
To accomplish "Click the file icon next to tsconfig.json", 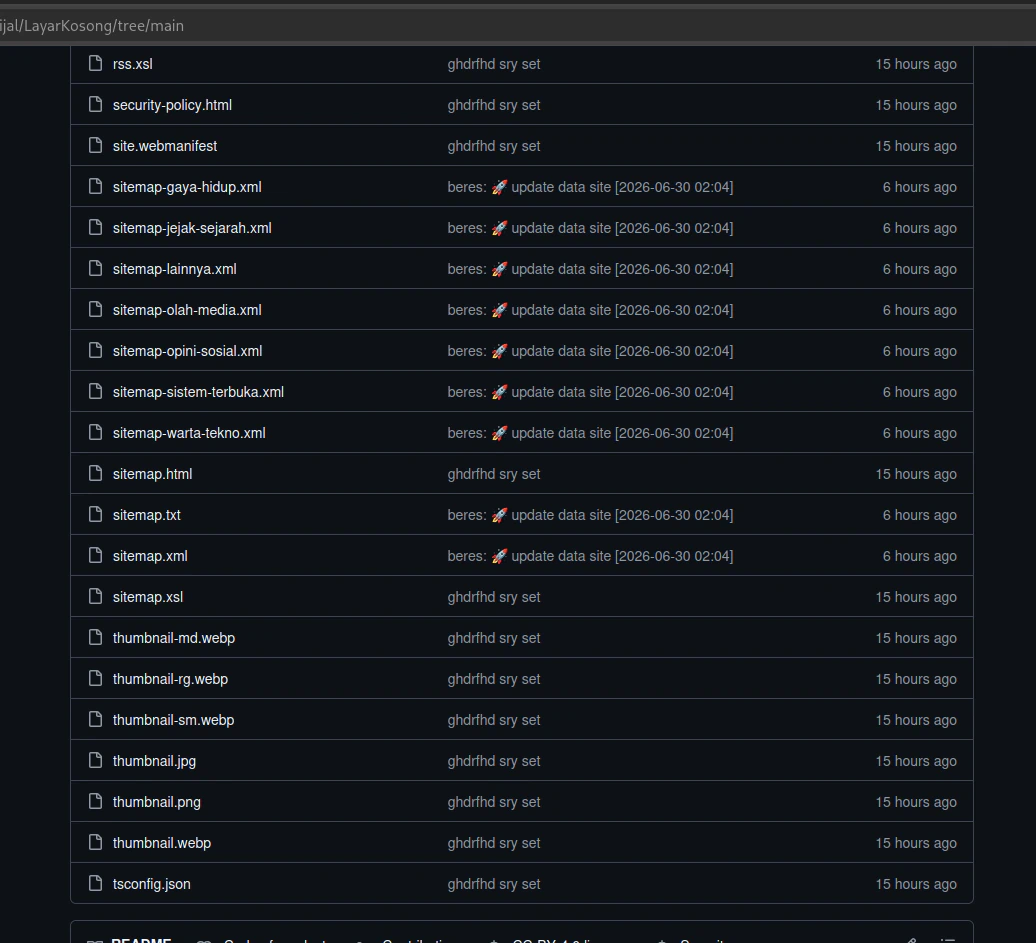I will pyautogui.click(x=95, y=883).
